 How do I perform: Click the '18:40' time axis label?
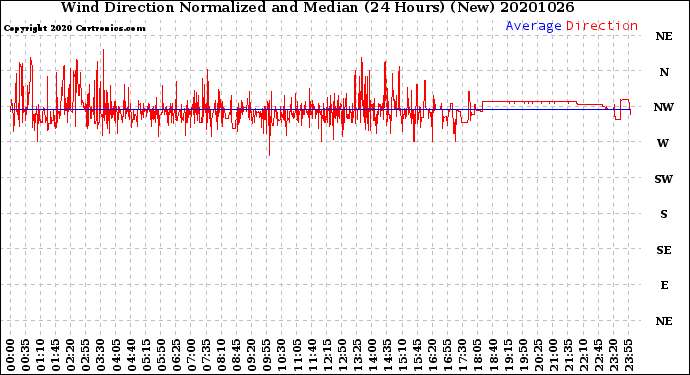click(493, 355)
